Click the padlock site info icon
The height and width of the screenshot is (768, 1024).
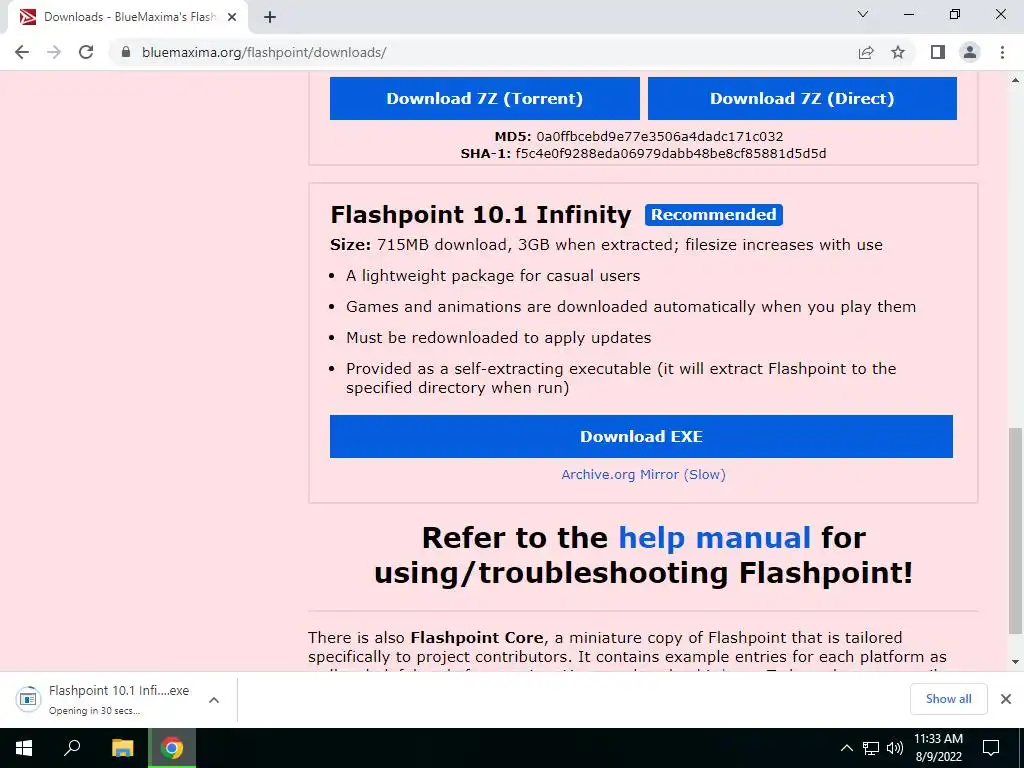pyautogui.click(x=126, y=52)
